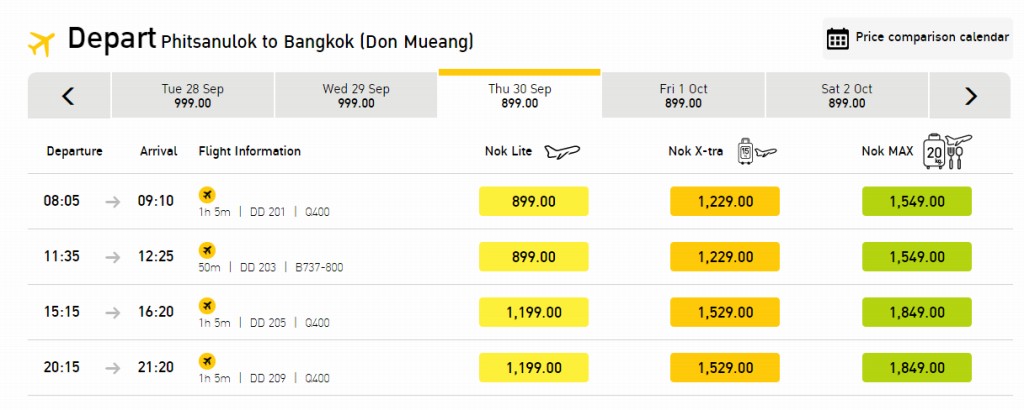Click the Nok Lite airplane icon

pyautogui.click(x=562, y=151)
